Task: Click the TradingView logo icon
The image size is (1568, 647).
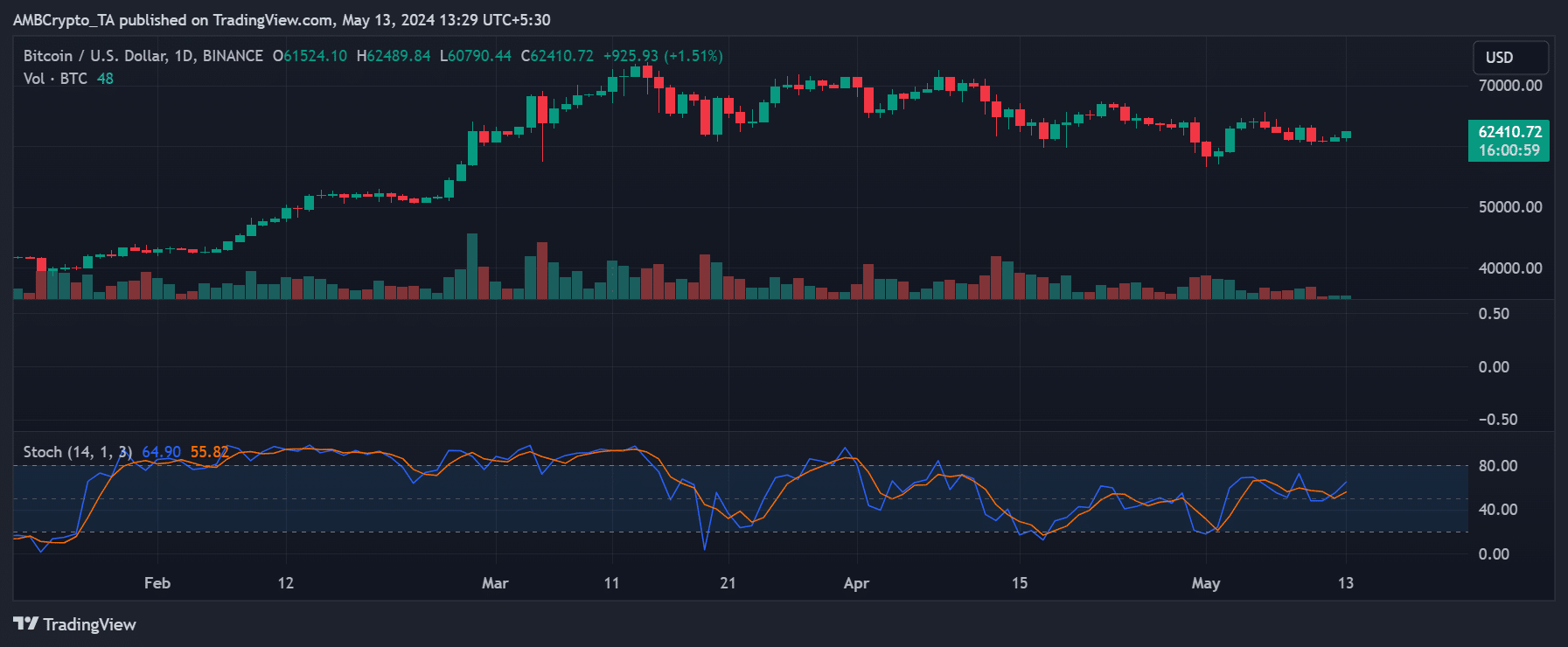Action: point(25,623)
